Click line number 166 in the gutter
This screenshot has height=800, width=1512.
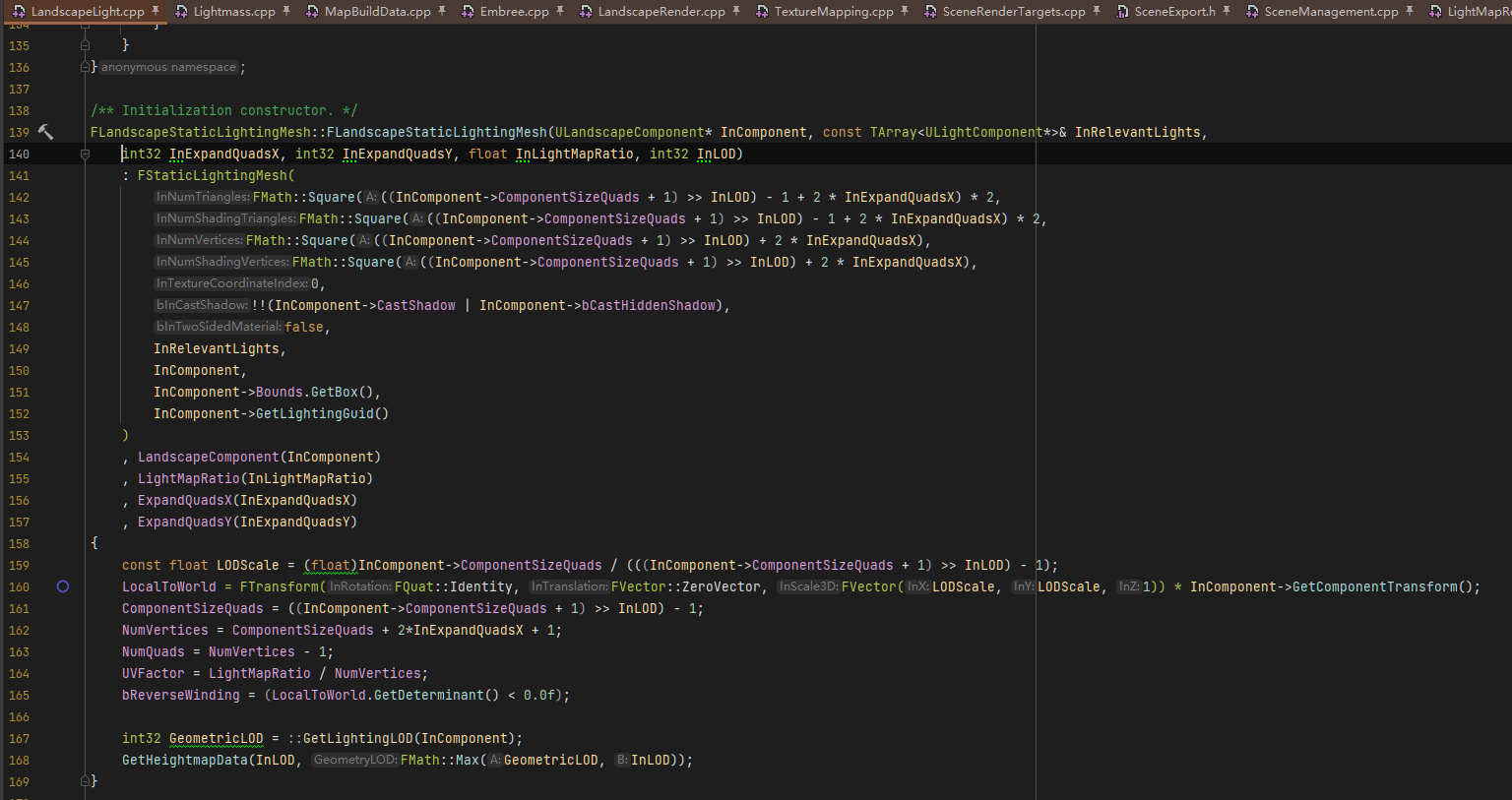pos(19,717)
